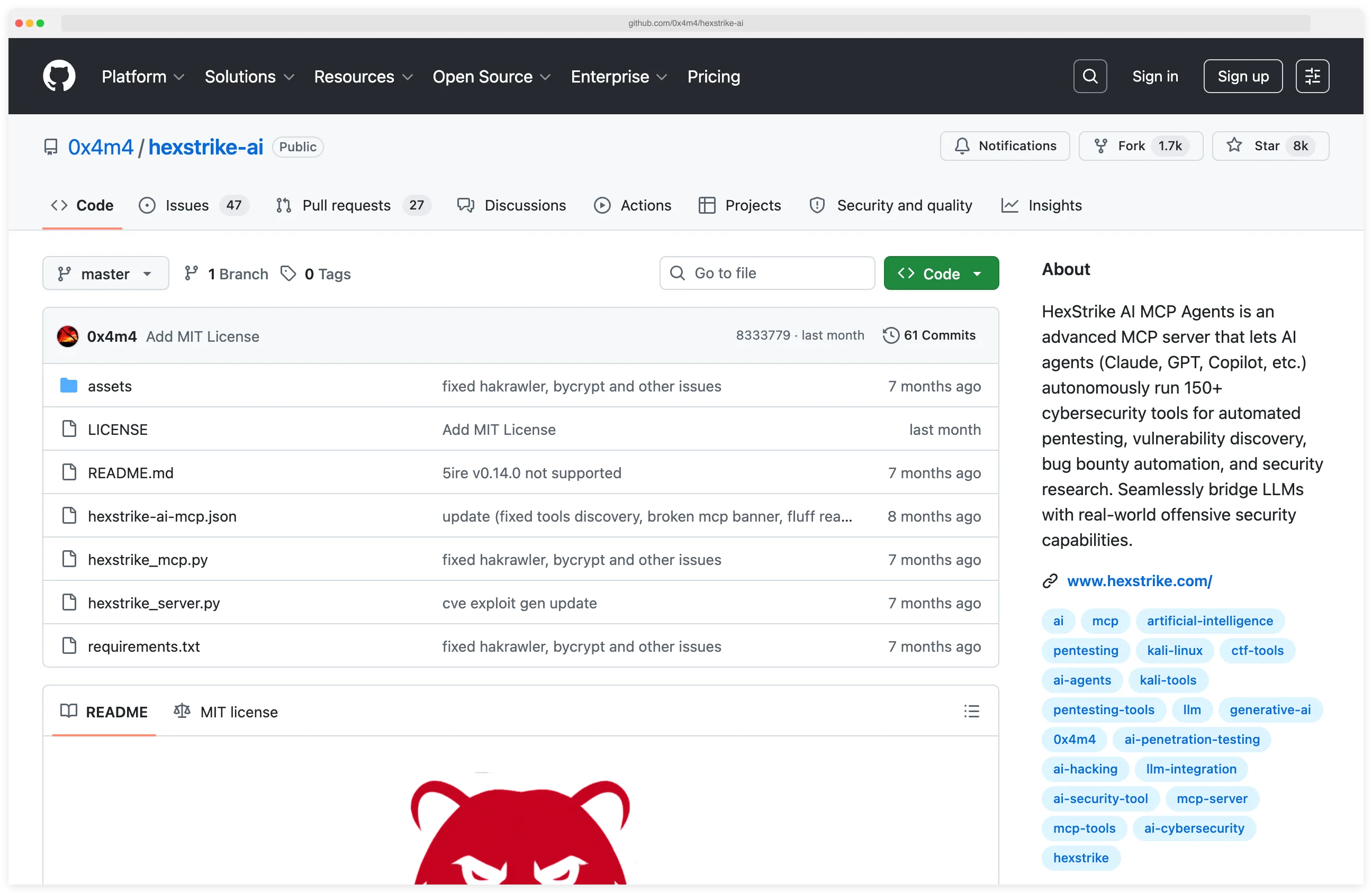Screen dimensions: 1372x893
Task: View the 61 Commits history icon
Action: pos(890,335)
